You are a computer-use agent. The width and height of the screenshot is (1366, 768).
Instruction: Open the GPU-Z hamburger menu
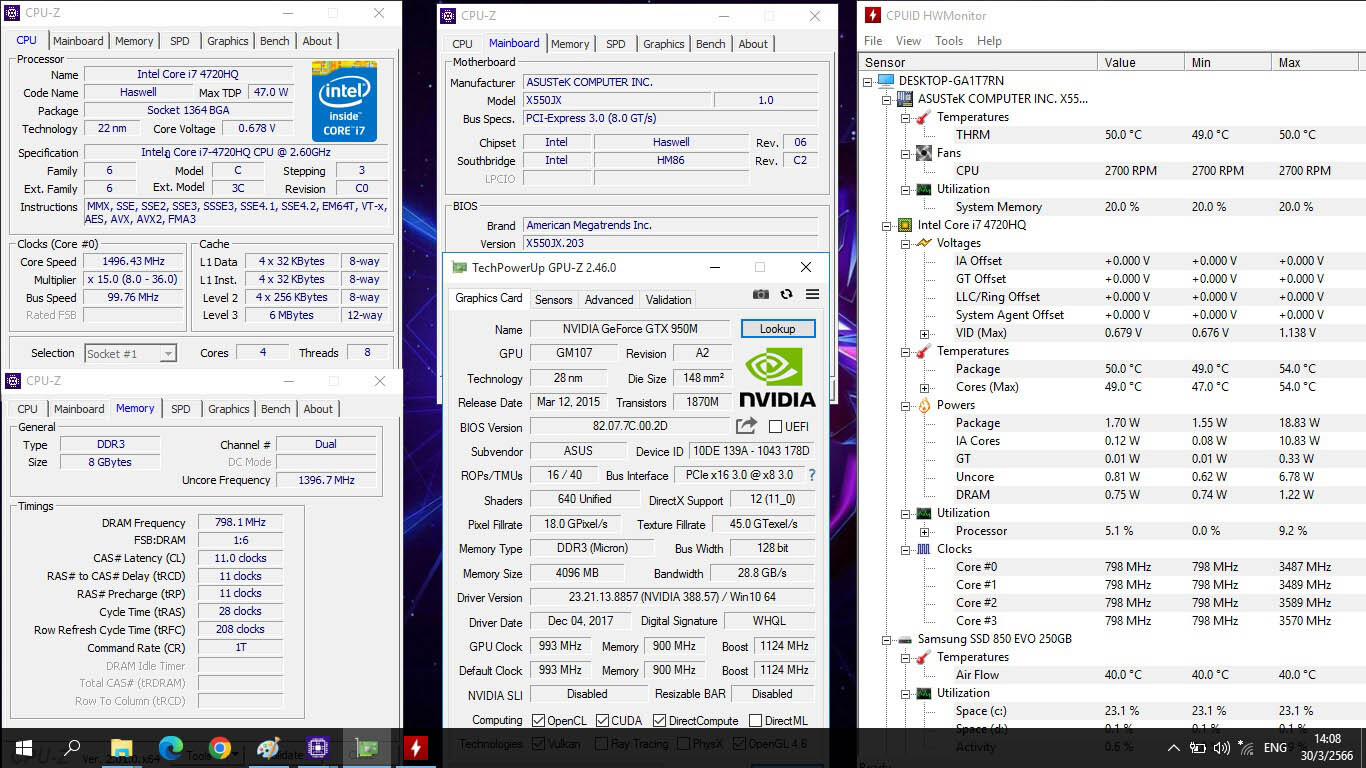pyautogui.click(x=812, y=294)
